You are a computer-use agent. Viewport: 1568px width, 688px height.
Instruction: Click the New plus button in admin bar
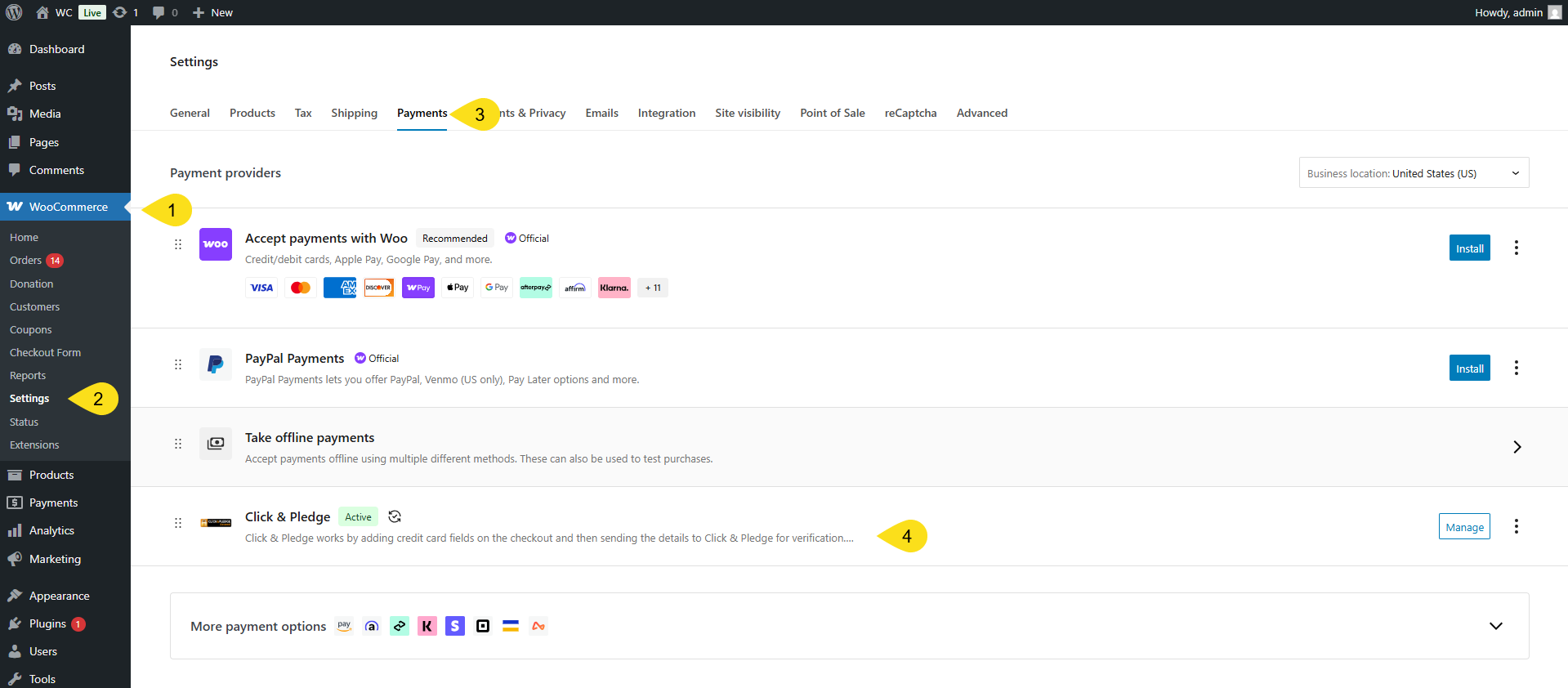pyautogui.click(x=198, y=12)
